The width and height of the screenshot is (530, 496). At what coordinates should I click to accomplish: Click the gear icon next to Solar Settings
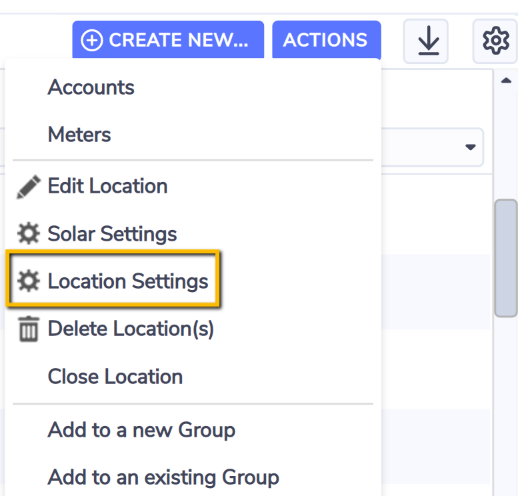click(x=28, y=233)
